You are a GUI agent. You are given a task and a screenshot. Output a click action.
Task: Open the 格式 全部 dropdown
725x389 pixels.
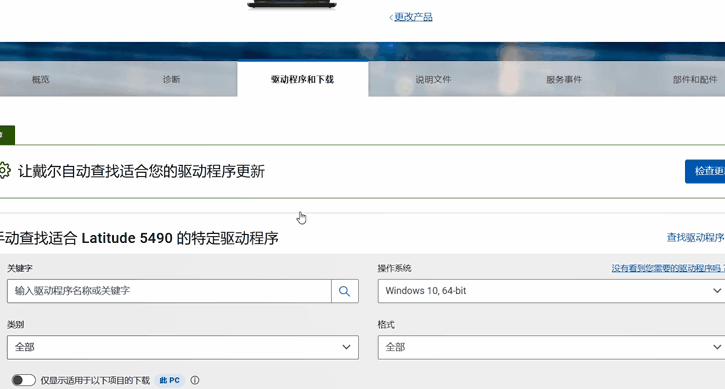tap(551, 347)
